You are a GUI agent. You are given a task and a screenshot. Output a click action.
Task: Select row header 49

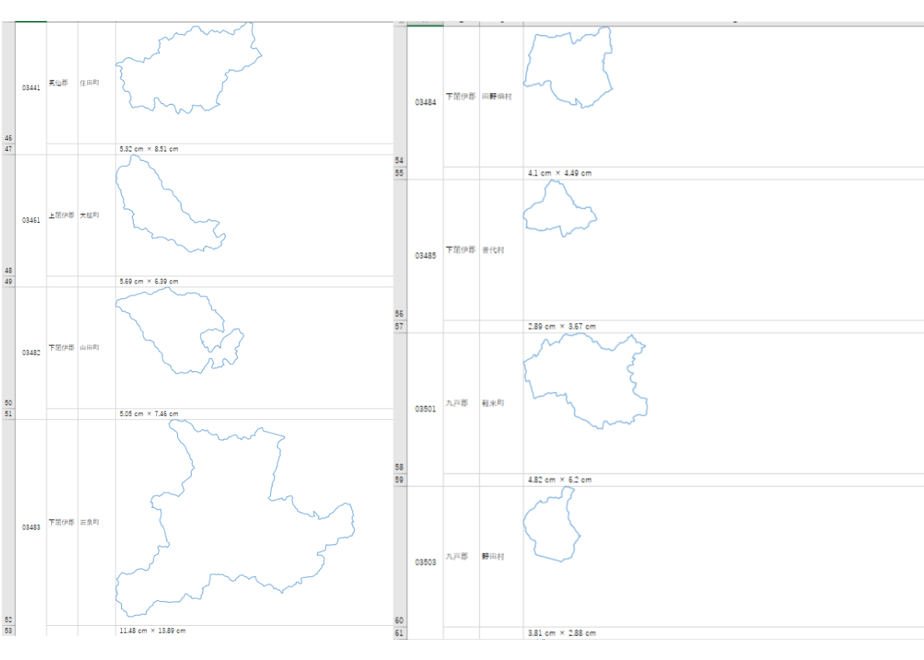8,282
